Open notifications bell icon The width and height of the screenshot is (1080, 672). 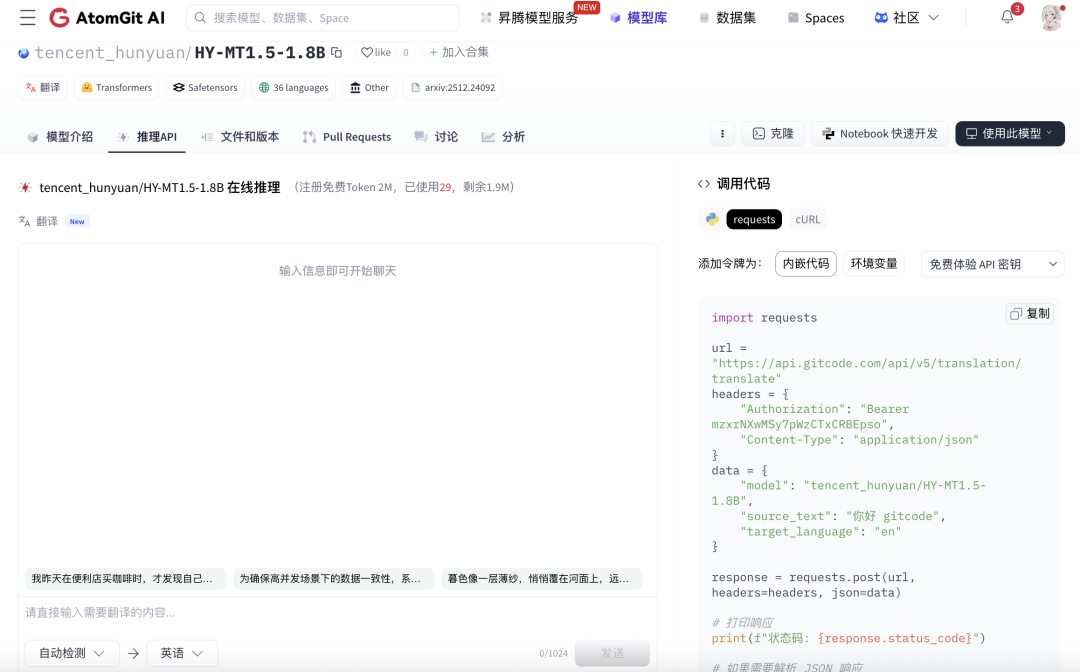(1007, 17)
